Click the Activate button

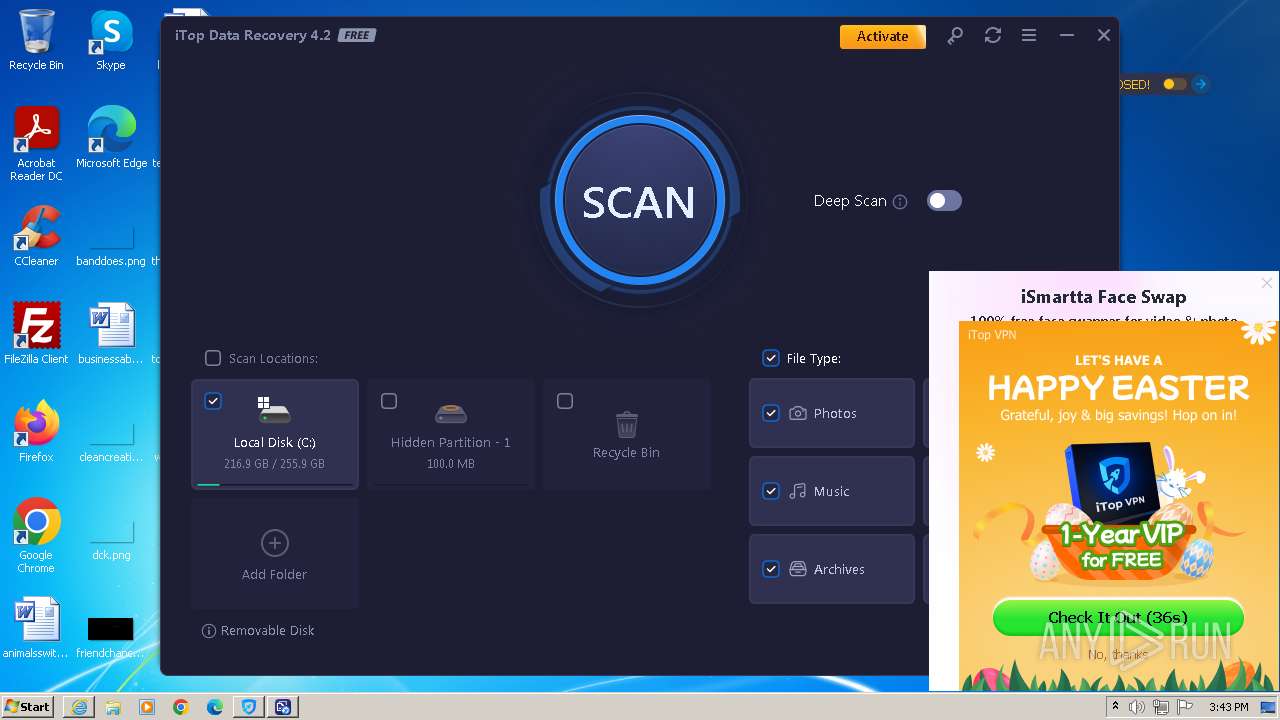point(883,36)
